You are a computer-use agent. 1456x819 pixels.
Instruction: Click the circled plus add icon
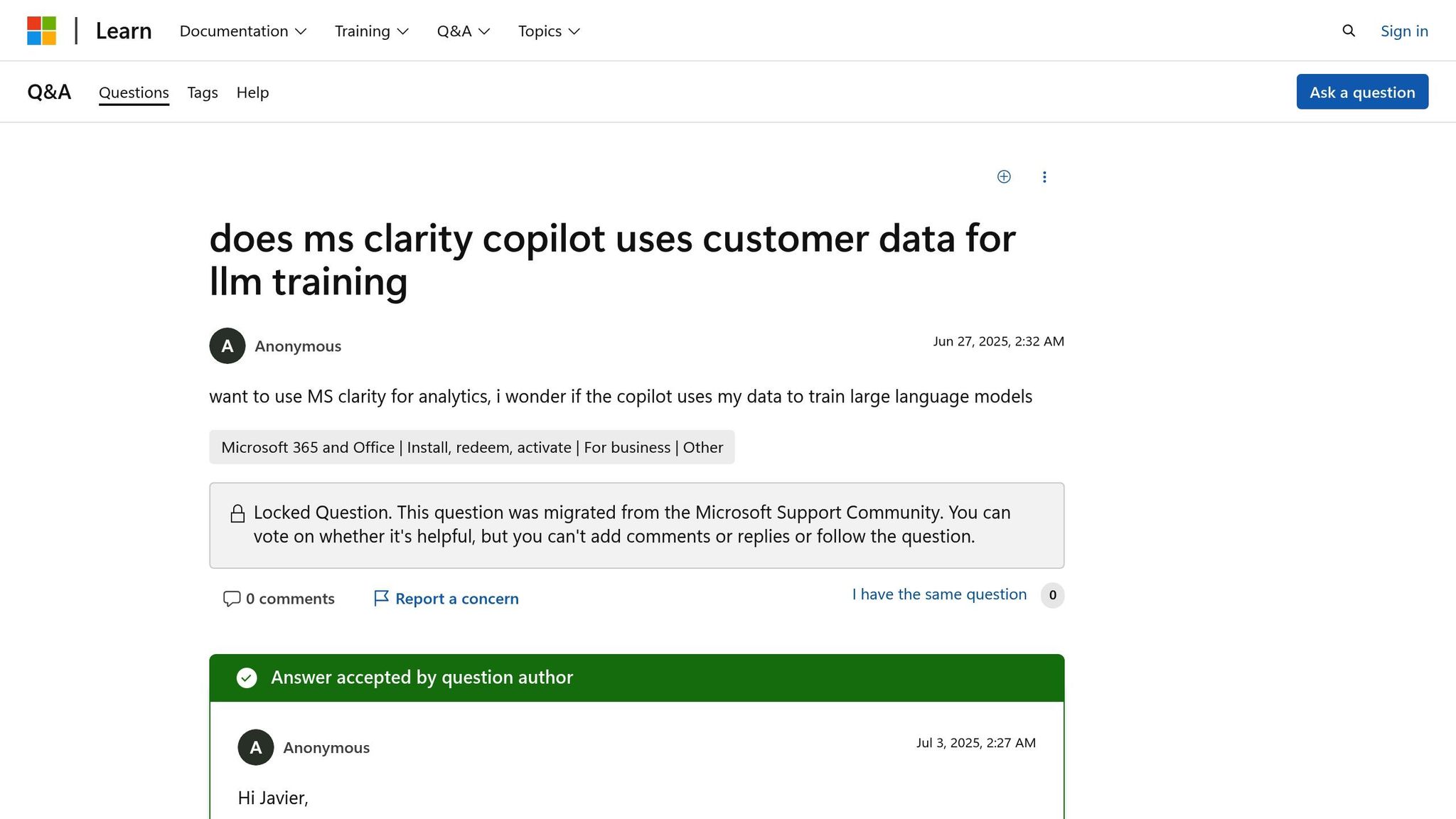(x=1004, y=177)
